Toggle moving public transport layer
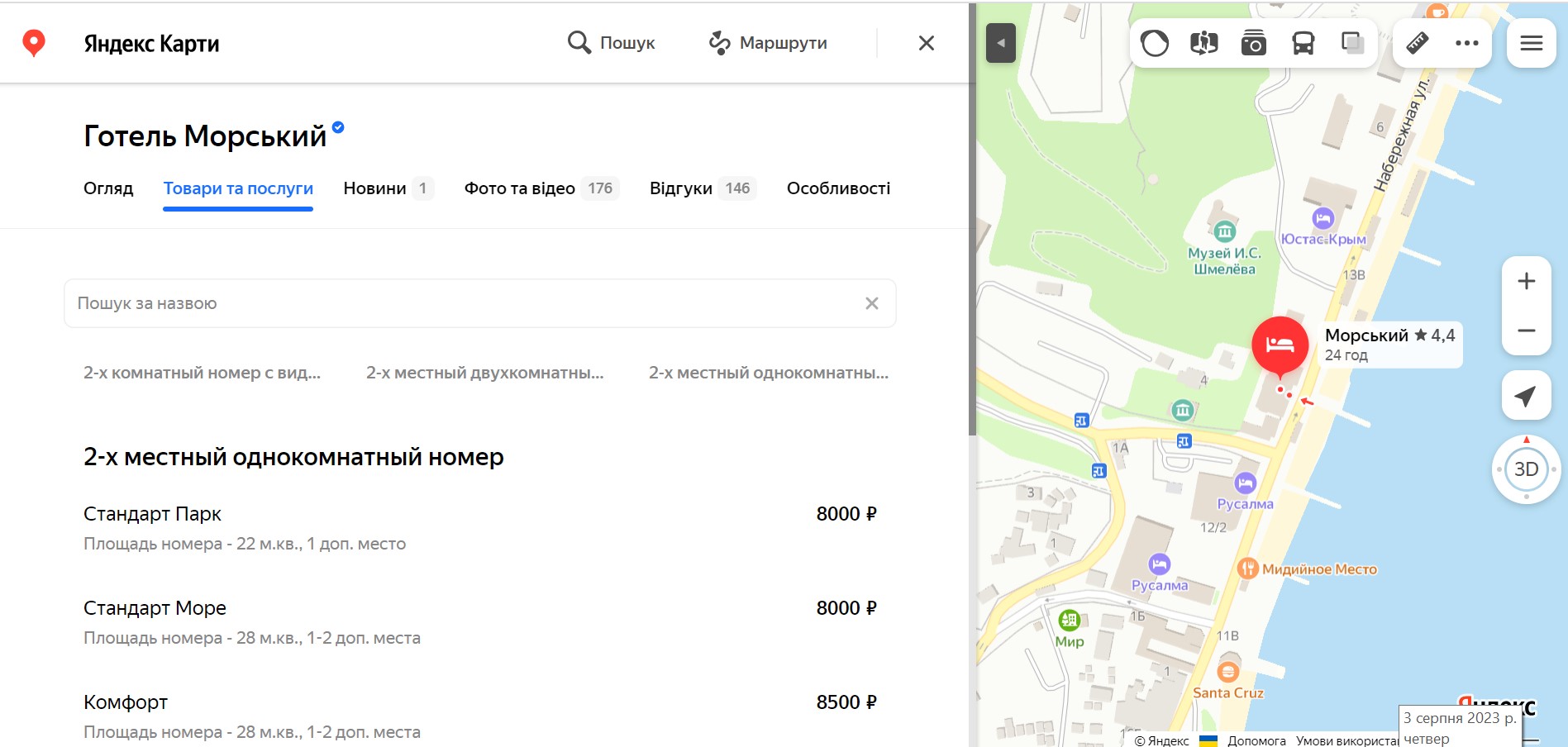This screenshot has width=1568, height=747. (x=1303, y=43)
